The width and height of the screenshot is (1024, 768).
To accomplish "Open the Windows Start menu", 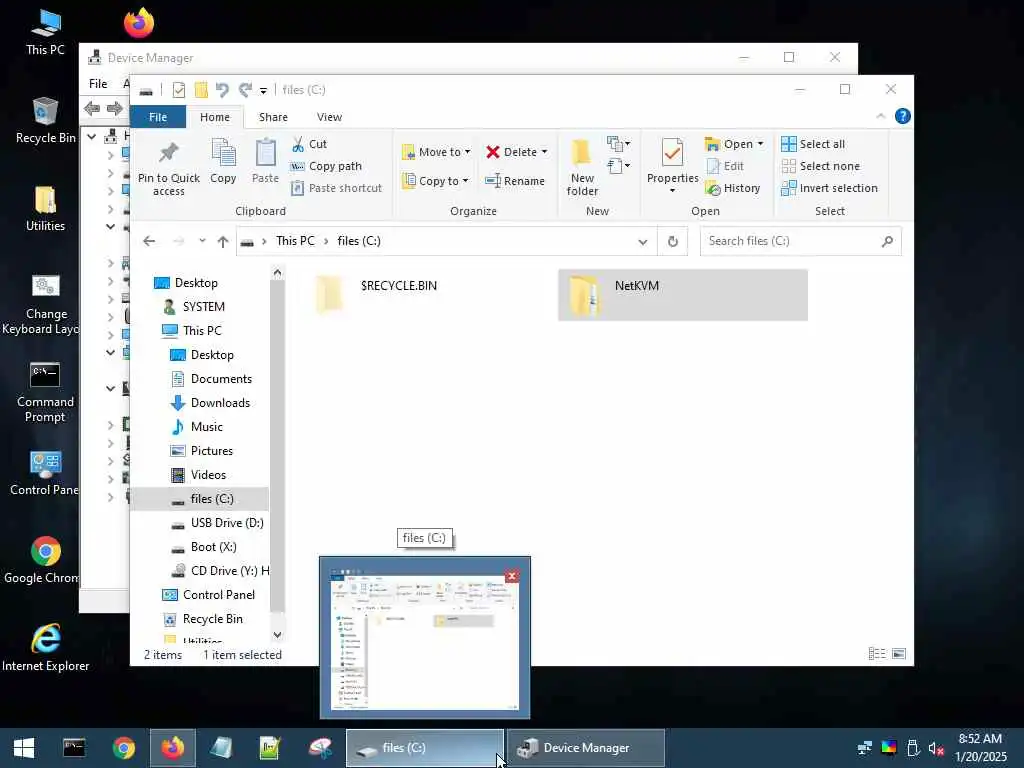I will click(x=24, y=748).
